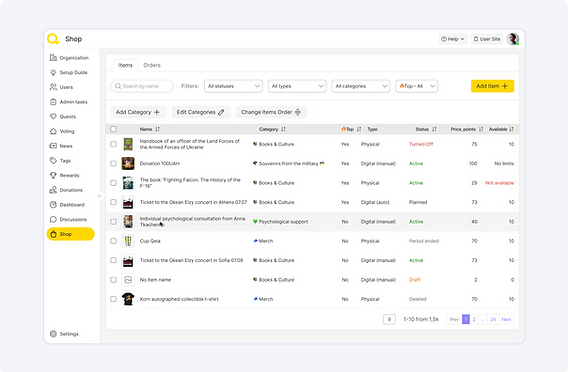Screen dimensions: 568x372
Task: Click 'Psychological support' category text
Action: [x=283, y=222]
